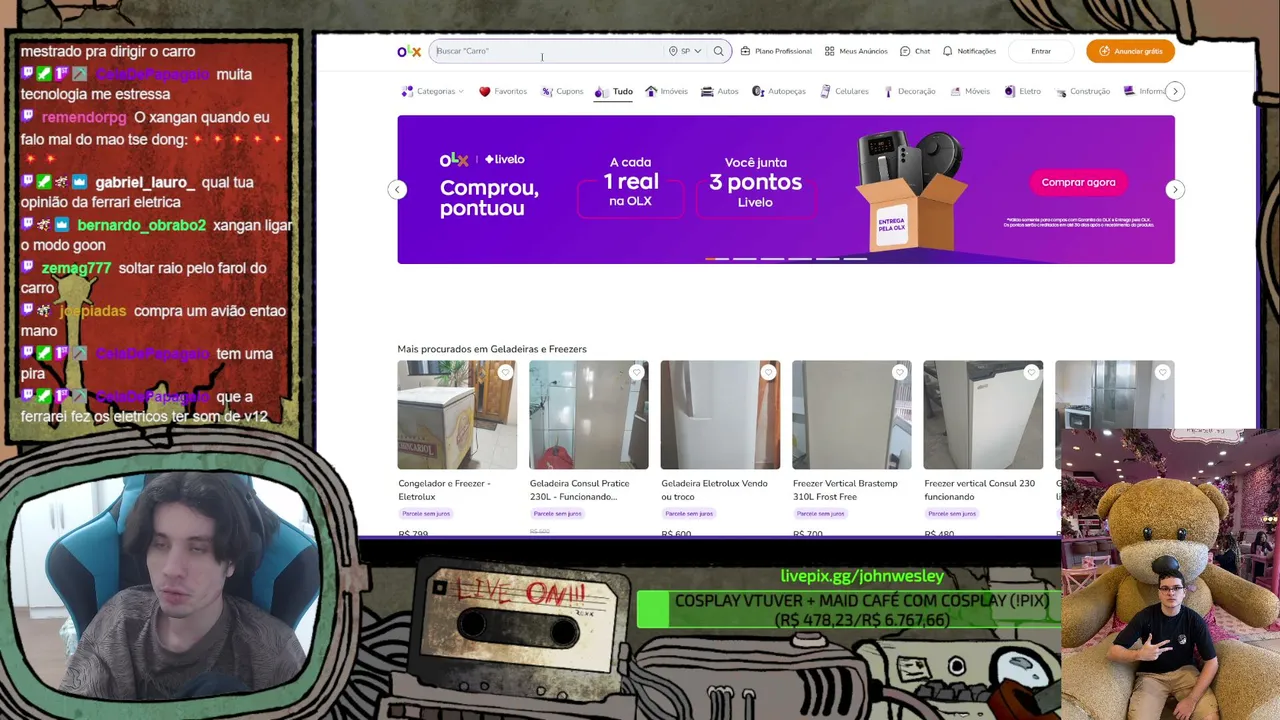Open the Construção category

pos(1082,91)
